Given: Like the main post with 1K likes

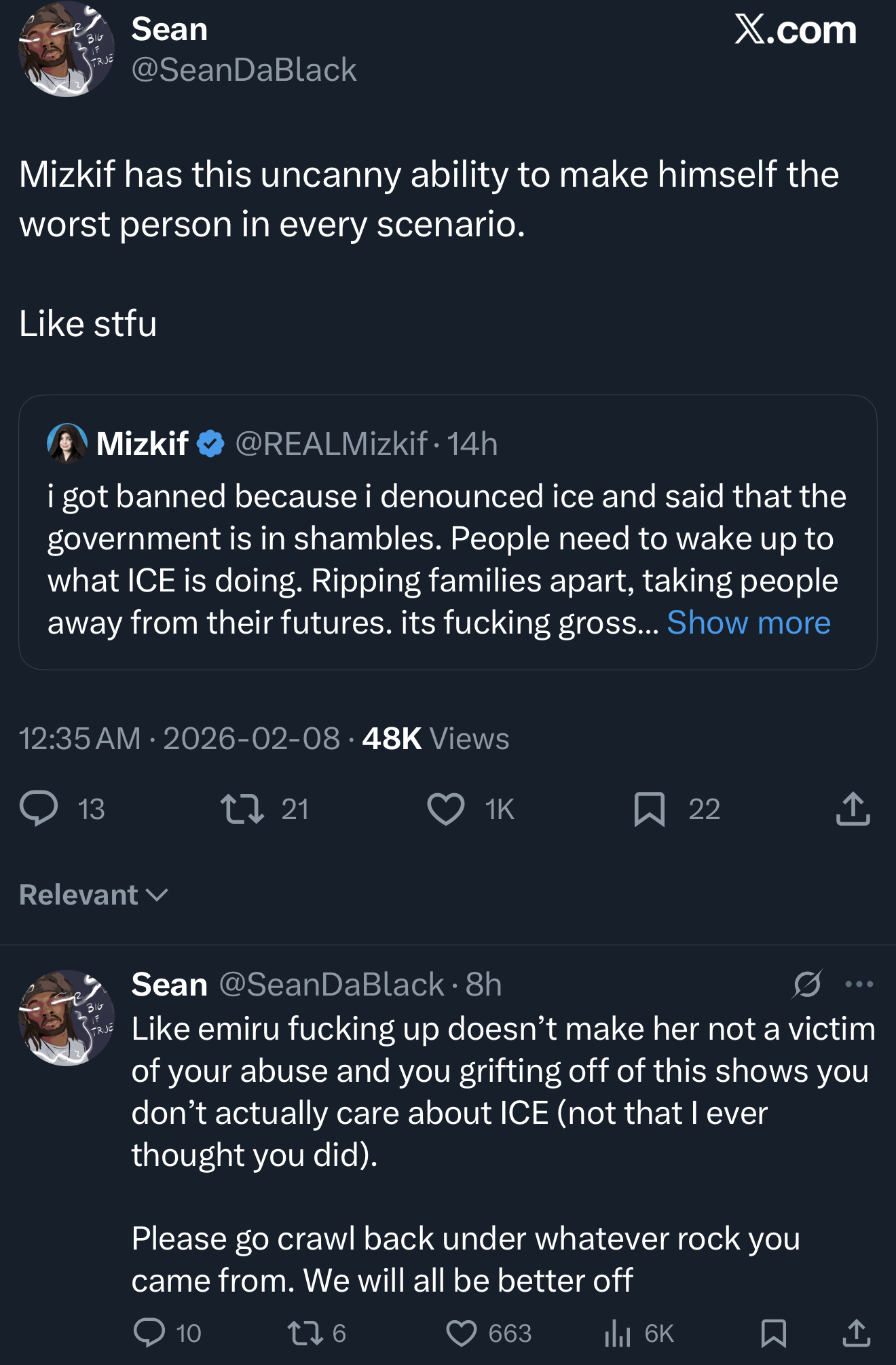Looking at the screenshot, I should click(x=446, y=808).
